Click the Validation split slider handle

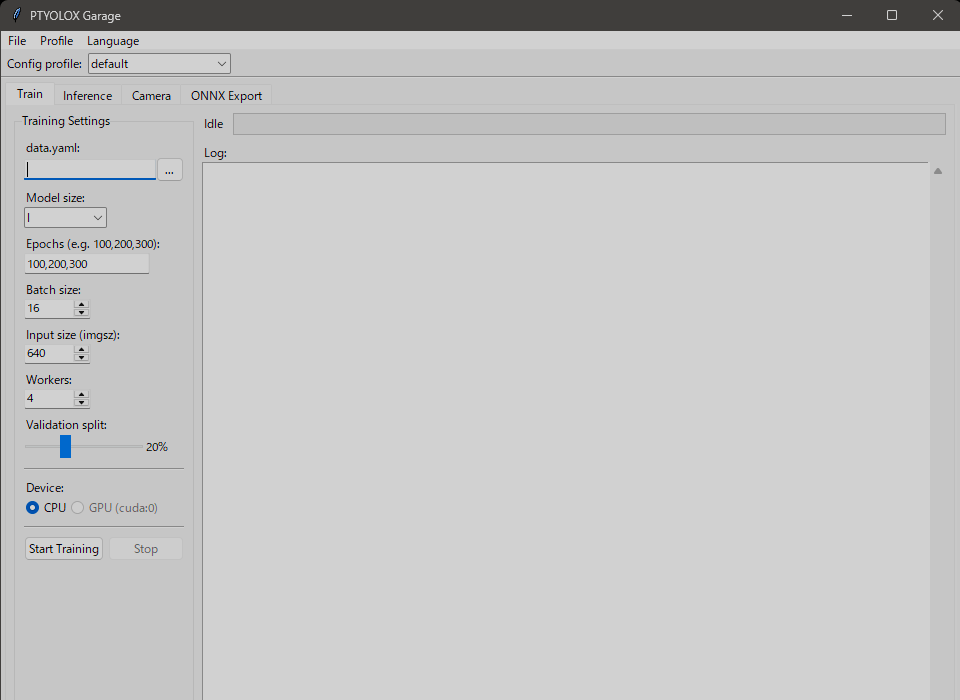[x=66, y=446]
